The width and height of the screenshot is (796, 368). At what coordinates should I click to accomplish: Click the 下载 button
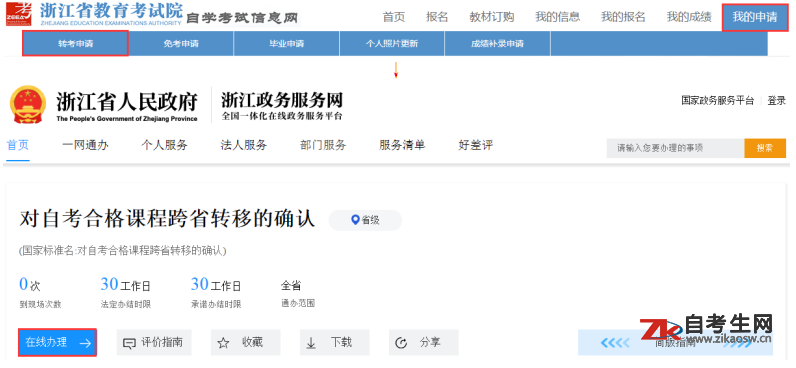click(335, 343)
